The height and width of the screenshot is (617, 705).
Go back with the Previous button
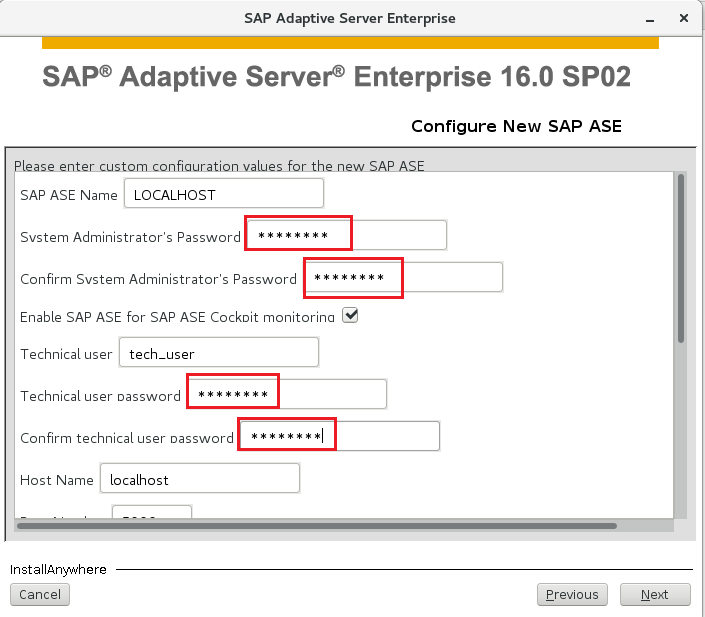tap(572, 595)
